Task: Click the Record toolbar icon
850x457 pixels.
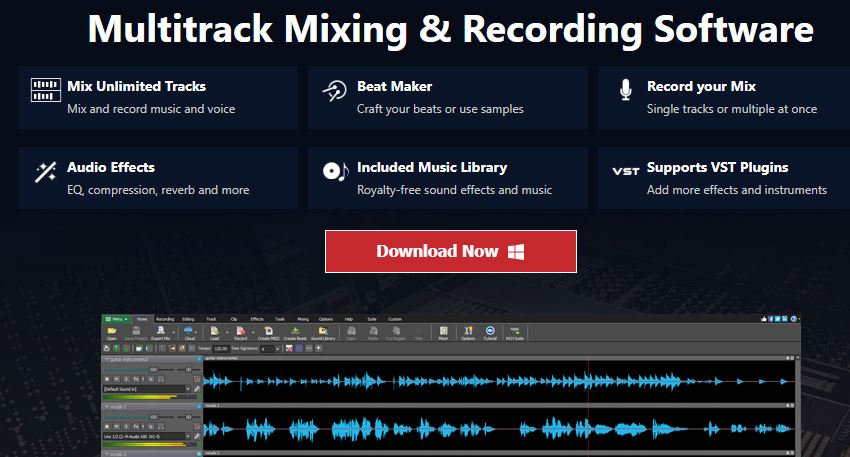Action: coord(241,333)
